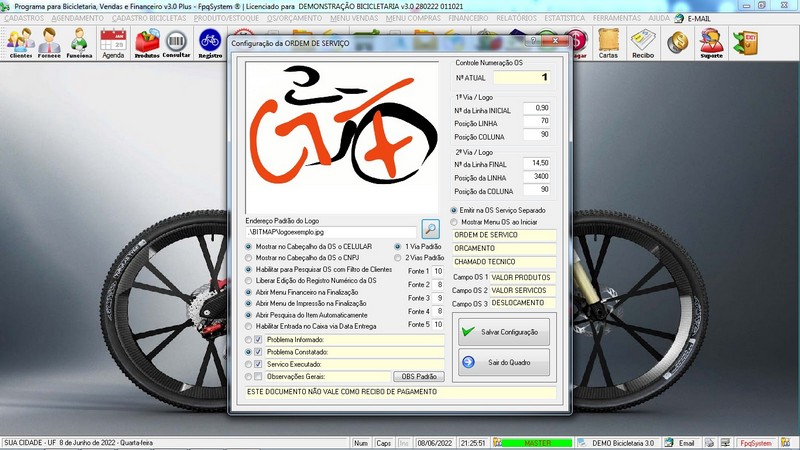Click the Exit door toolbar icon

pos(745,43)
